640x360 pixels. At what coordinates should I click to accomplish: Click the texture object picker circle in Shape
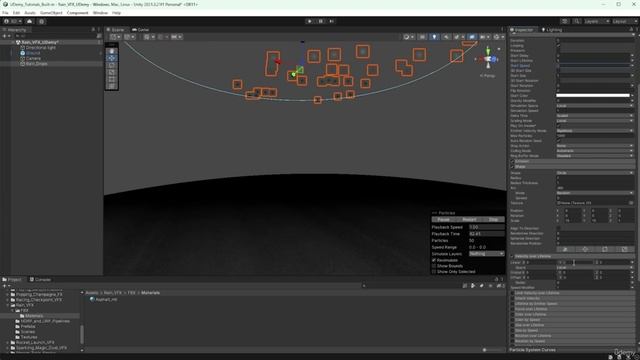(631, 203)
